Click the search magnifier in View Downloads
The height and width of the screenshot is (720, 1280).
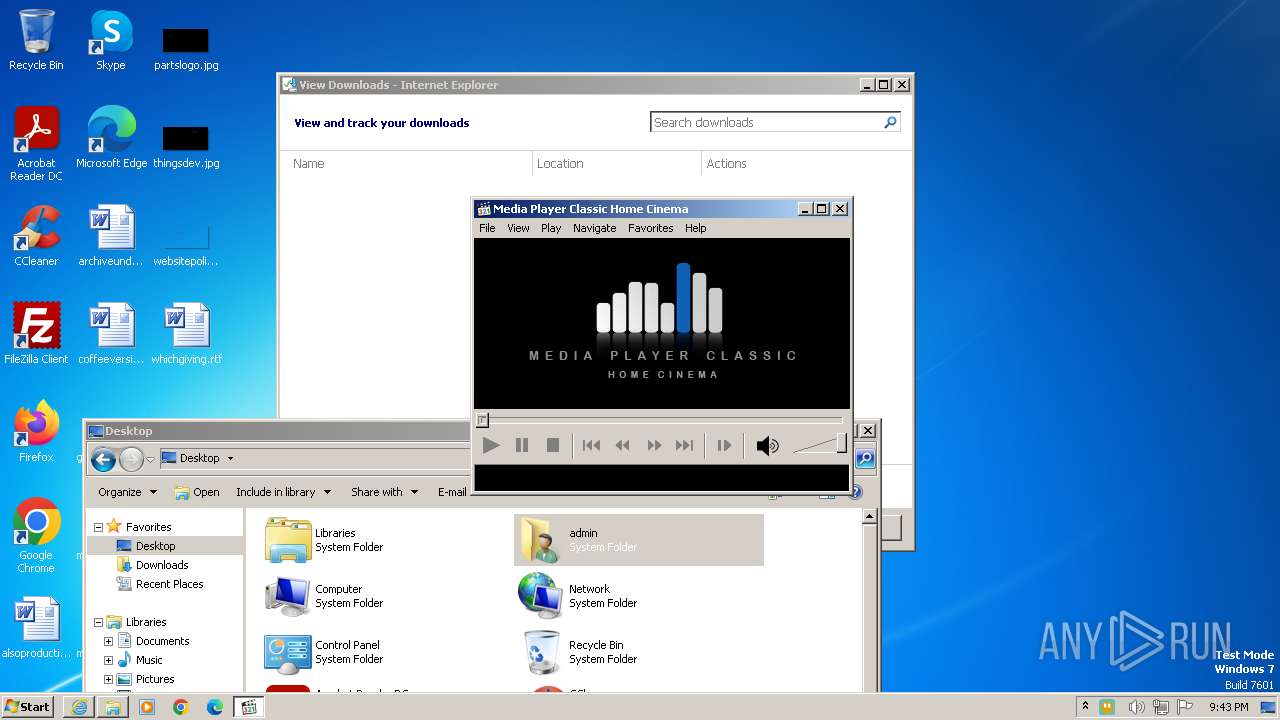tap(890, 122)
